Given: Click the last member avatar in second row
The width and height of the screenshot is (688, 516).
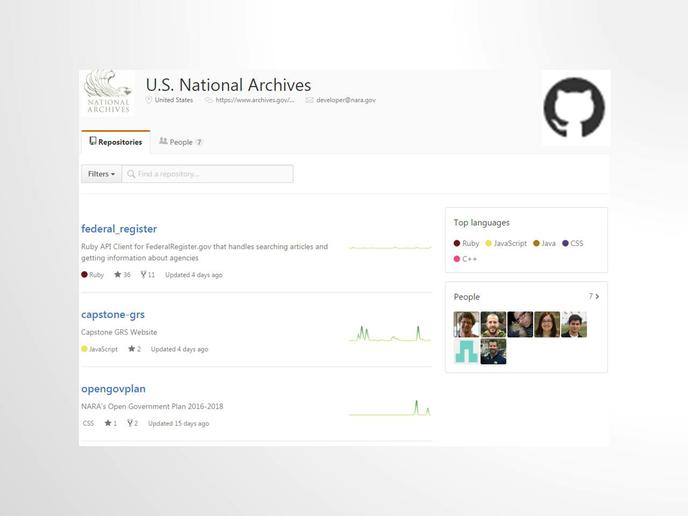Looking at the screenshot, I should click(x=493, y=351).
